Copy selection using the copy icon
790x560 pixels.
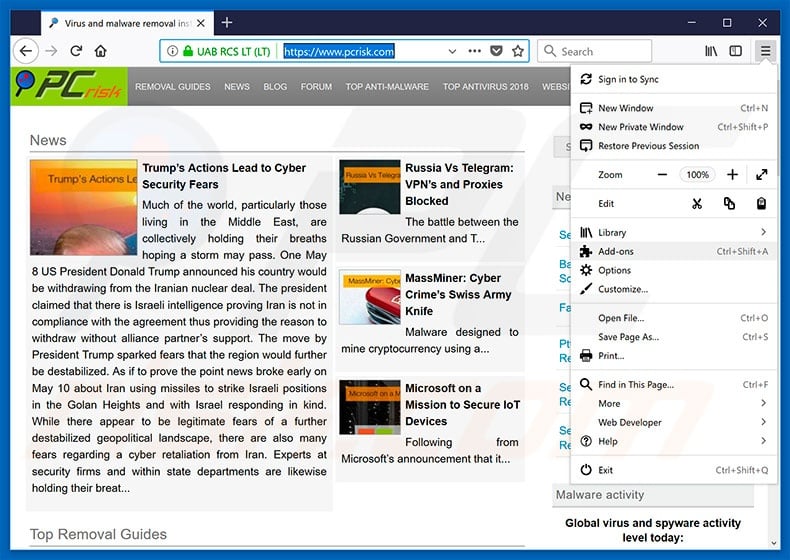729,204
